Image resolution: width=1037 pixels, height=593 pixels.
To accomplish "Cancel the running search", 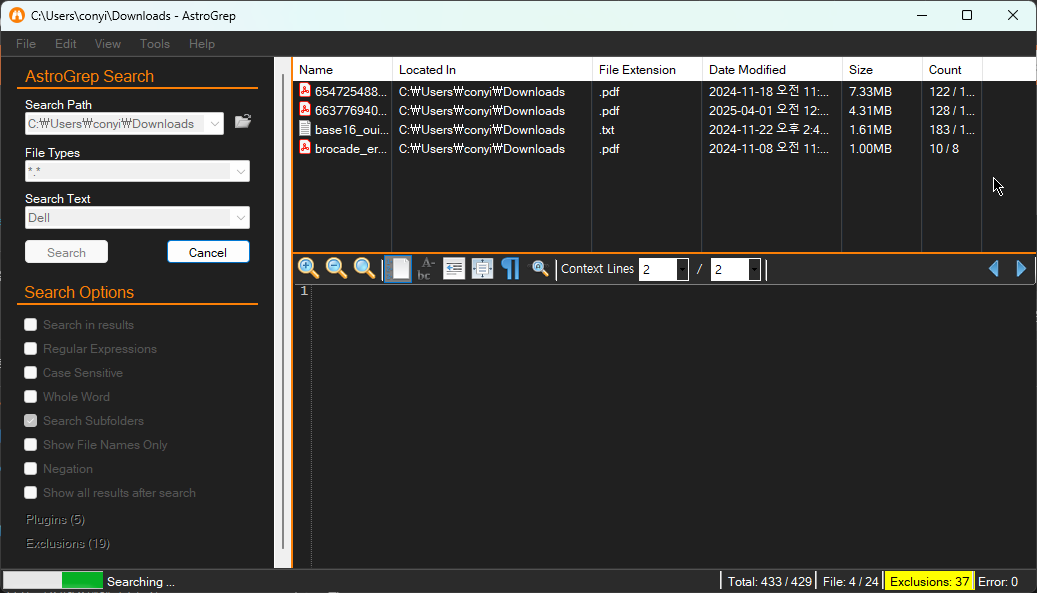I will pyautogui.click(x=208, y=252).
